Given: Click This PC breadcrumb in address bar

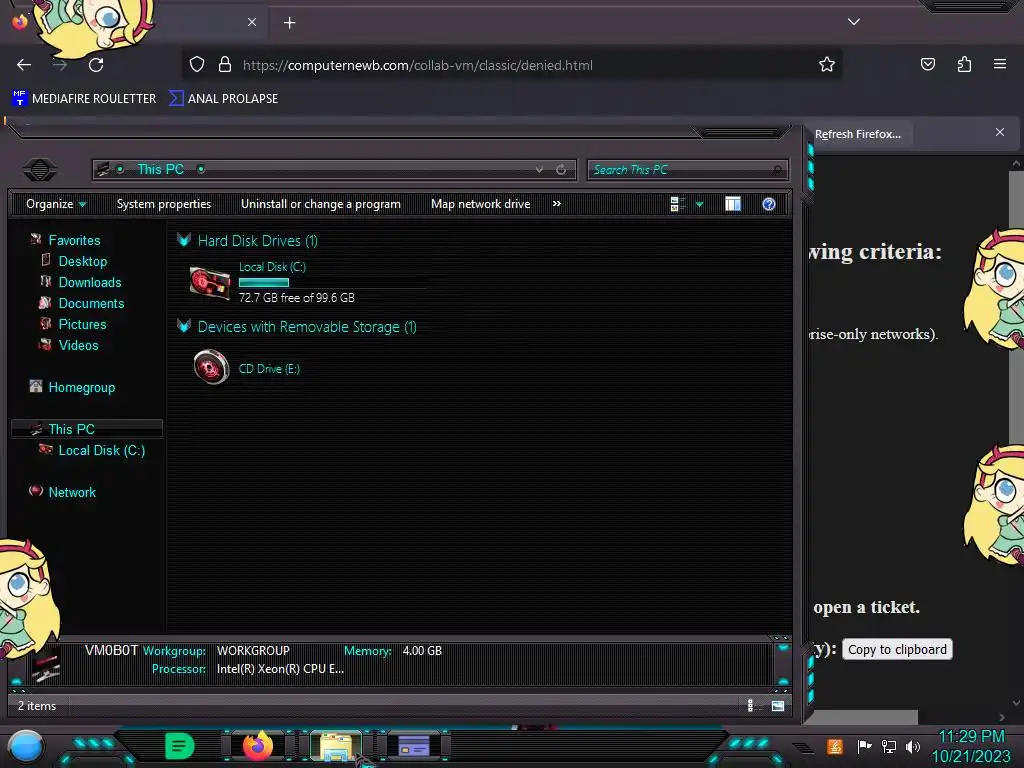Looking at the screenshot, I should [161, 170].
